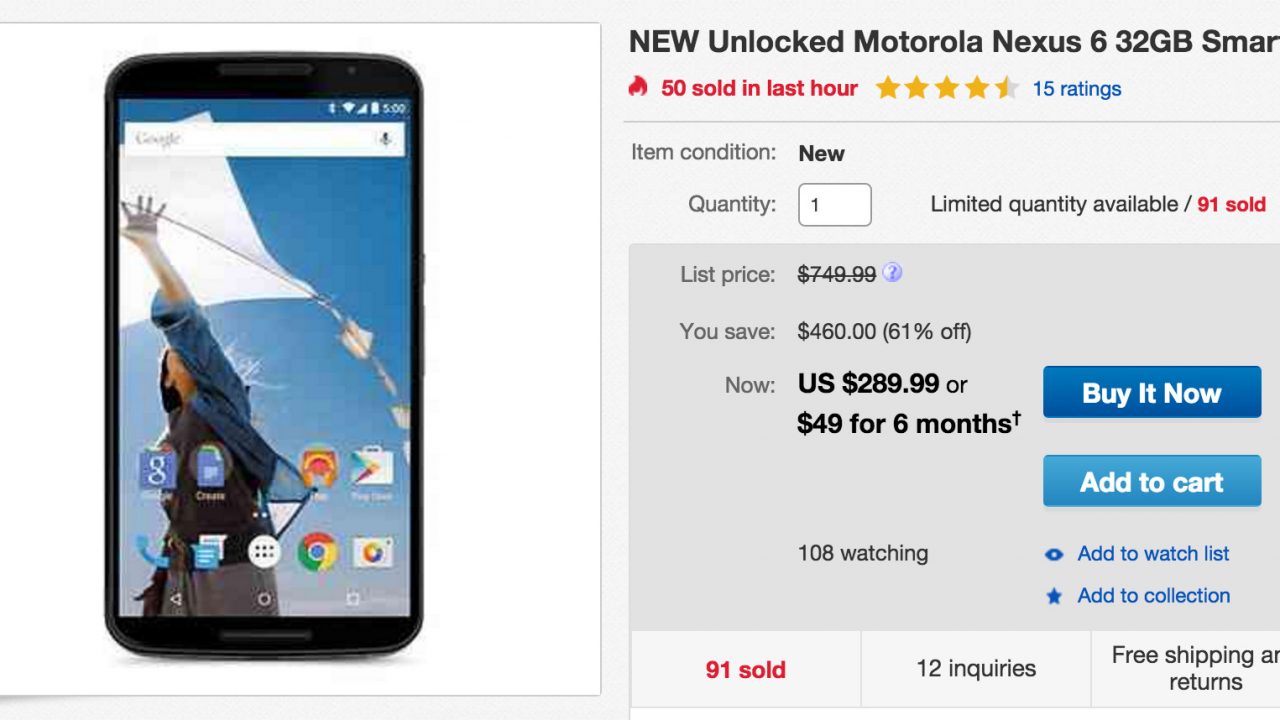
Task: Click the star icon for collection
Action: pyautogui.click(x=1054, y=596)
